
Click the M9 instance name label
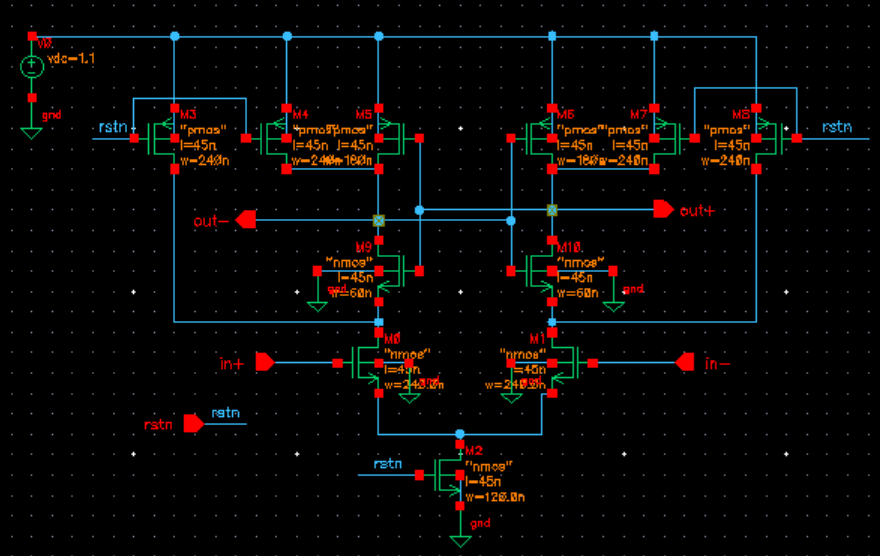[x=364, y=247]
